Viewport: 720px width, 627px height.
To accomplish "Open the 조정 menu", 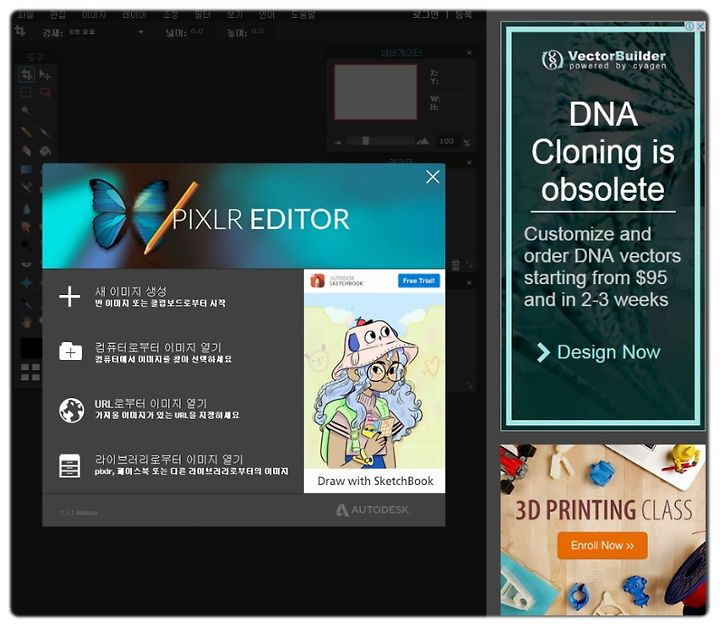I will point(170,15).
